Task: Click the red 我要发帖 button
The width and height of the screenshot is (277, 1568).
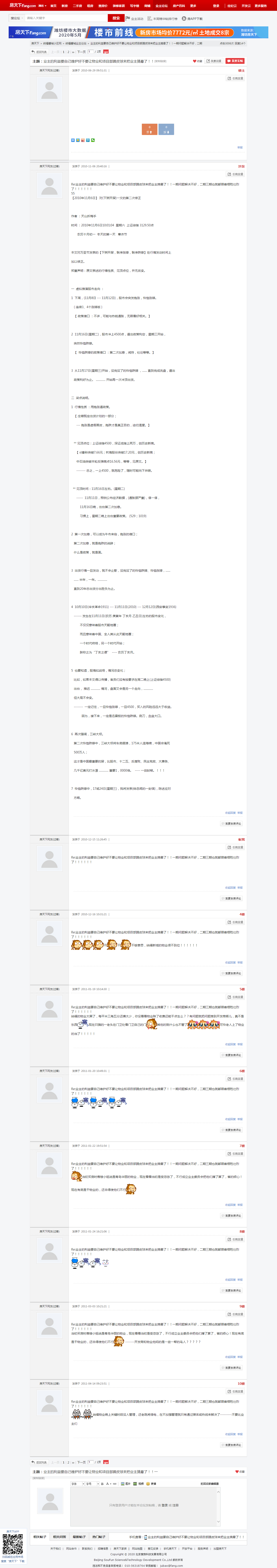Action: [x=235, y=61]
